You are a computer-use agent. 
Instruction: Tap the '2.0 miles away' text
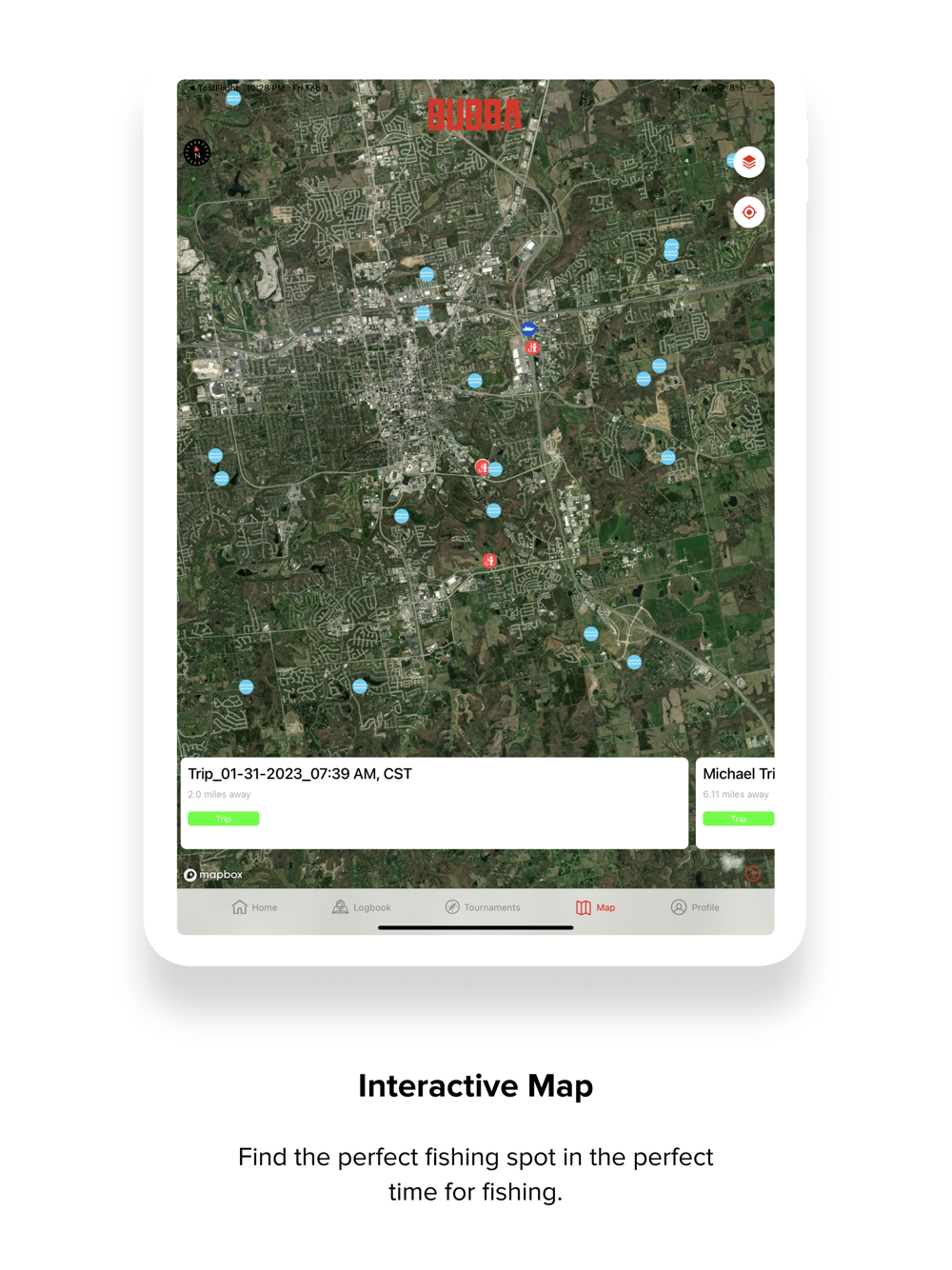[x=220, y=794]
